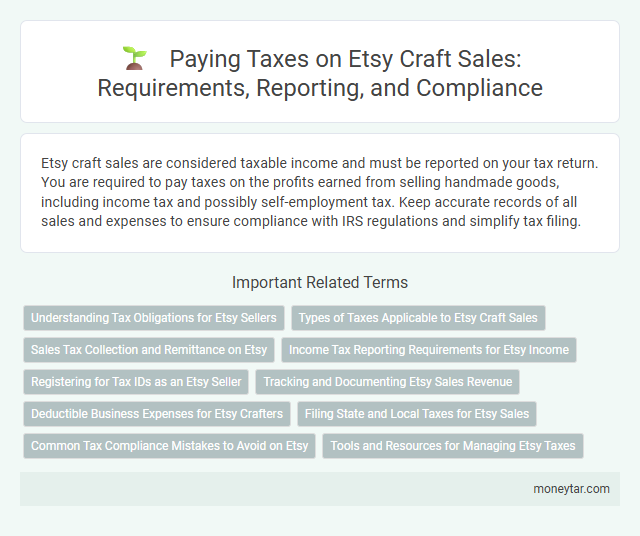This screenshot has height=536, width=640.
Task: Click the moneytar.com footer link
Action: tap(571, 489)
